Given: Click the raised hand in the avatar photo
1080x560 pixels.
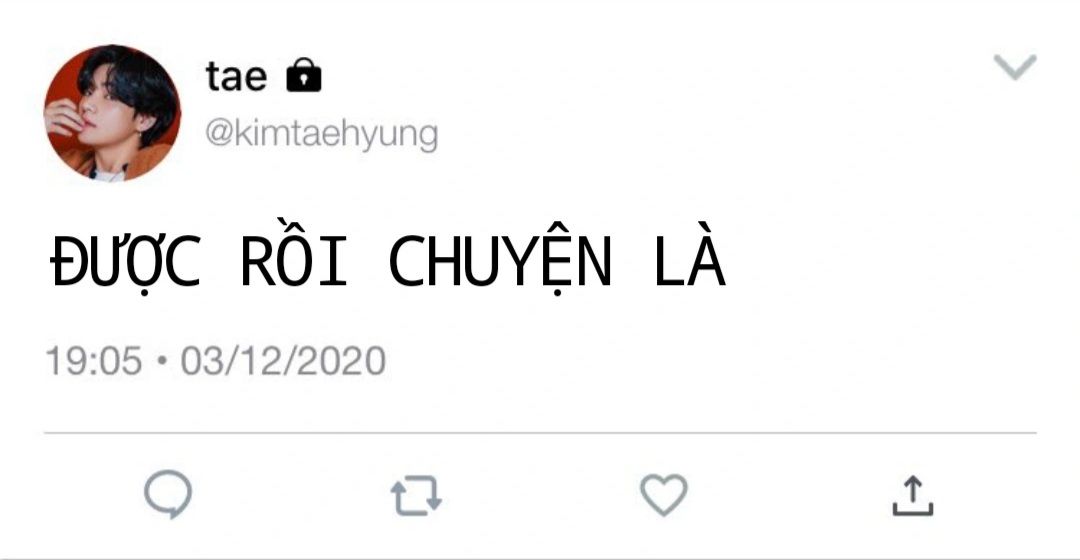Looking at the screenshot, I should click(x=65, y=118).
